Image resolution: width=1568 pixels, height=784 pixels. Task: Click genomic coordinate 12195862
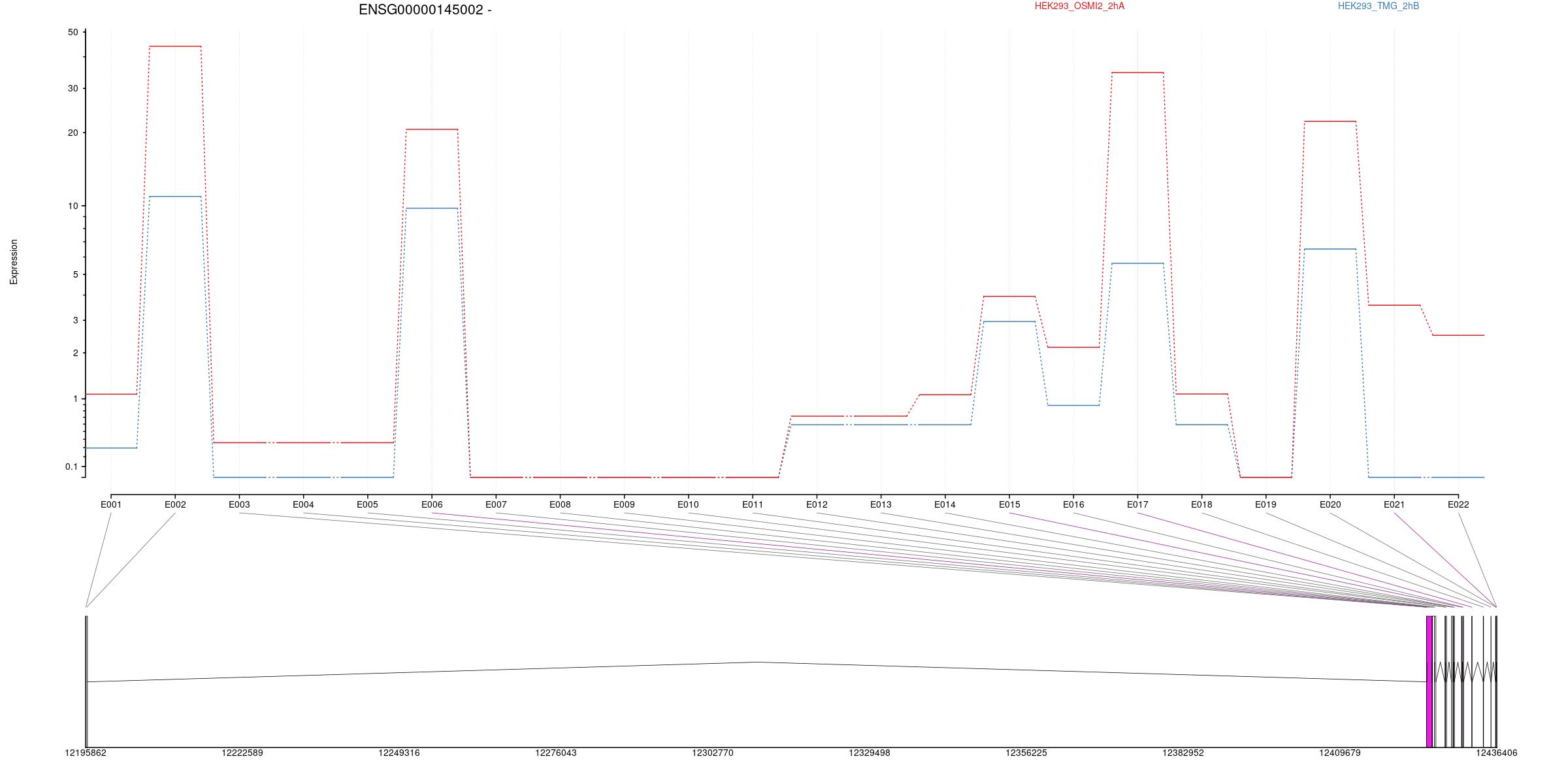(x=86, y=753)
